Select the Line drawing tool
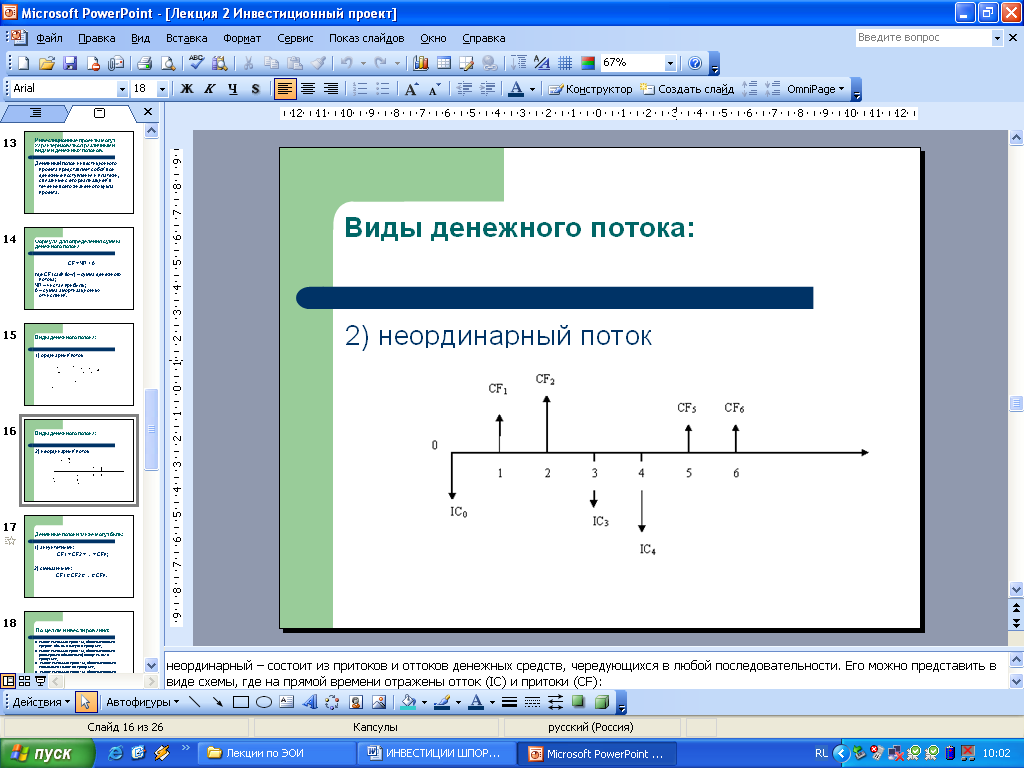The height and width of the screenshot is (768, 1024). (195, 702)
